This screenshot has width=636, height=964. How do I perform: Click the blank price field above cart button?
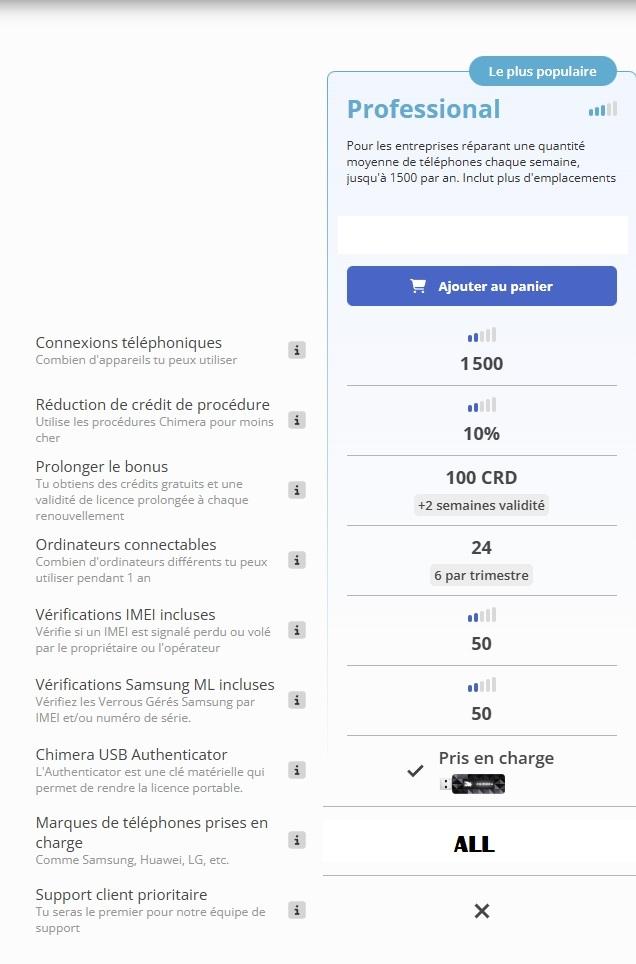(482, 235)
